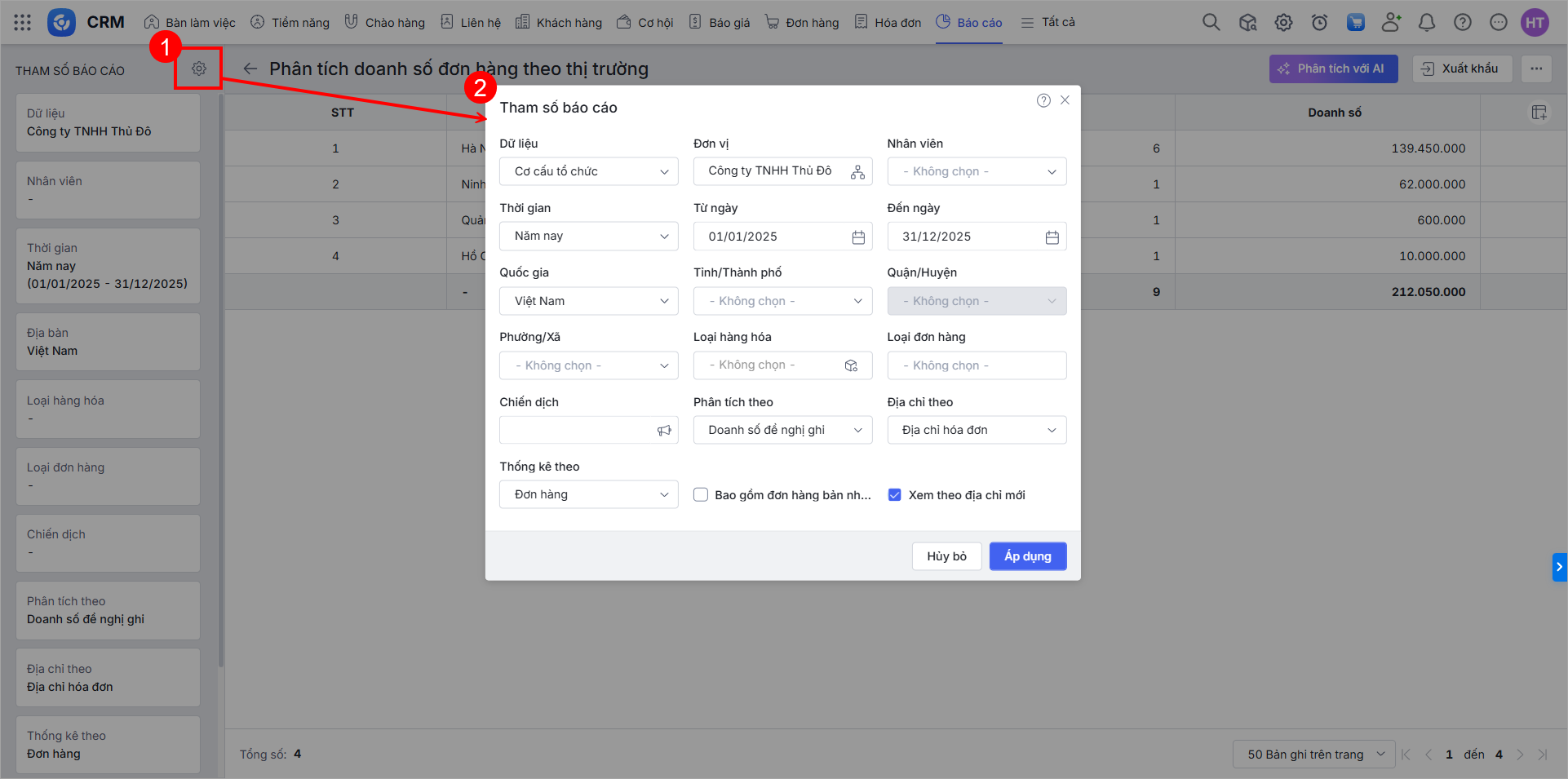Open the Thống kê theo dropdown
The height and width of the screenshot is (779, 1568).
pos(588,495)
